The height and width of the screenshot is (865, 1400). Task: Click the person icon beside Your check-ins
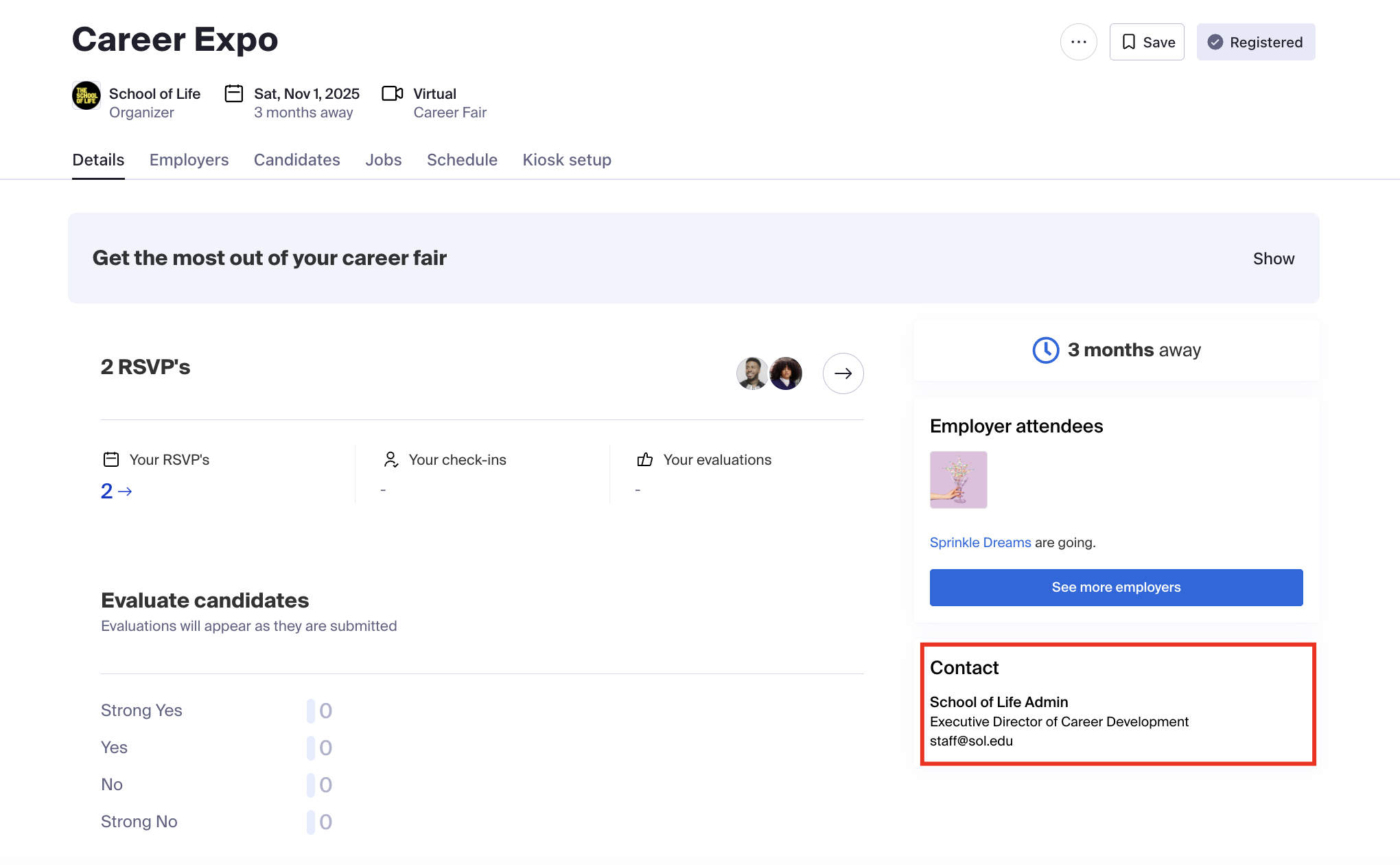coord(391,459)
